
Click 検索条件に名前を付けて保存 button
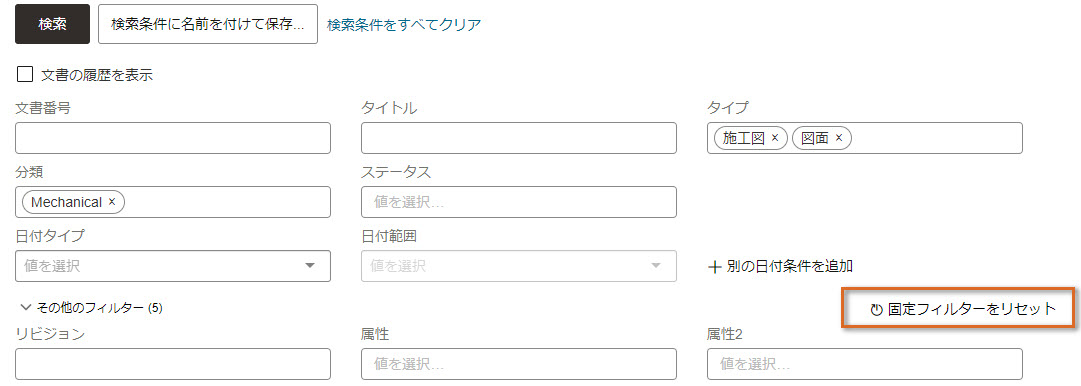[208, 24]
